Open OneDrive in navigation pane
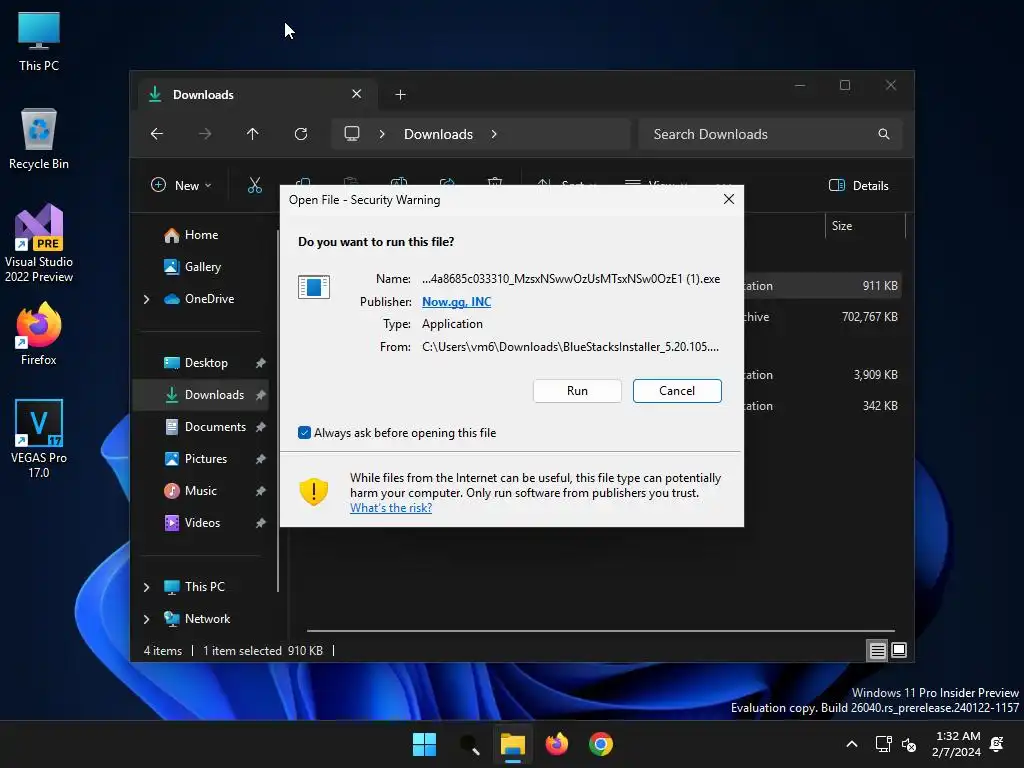 coord(209,298)
